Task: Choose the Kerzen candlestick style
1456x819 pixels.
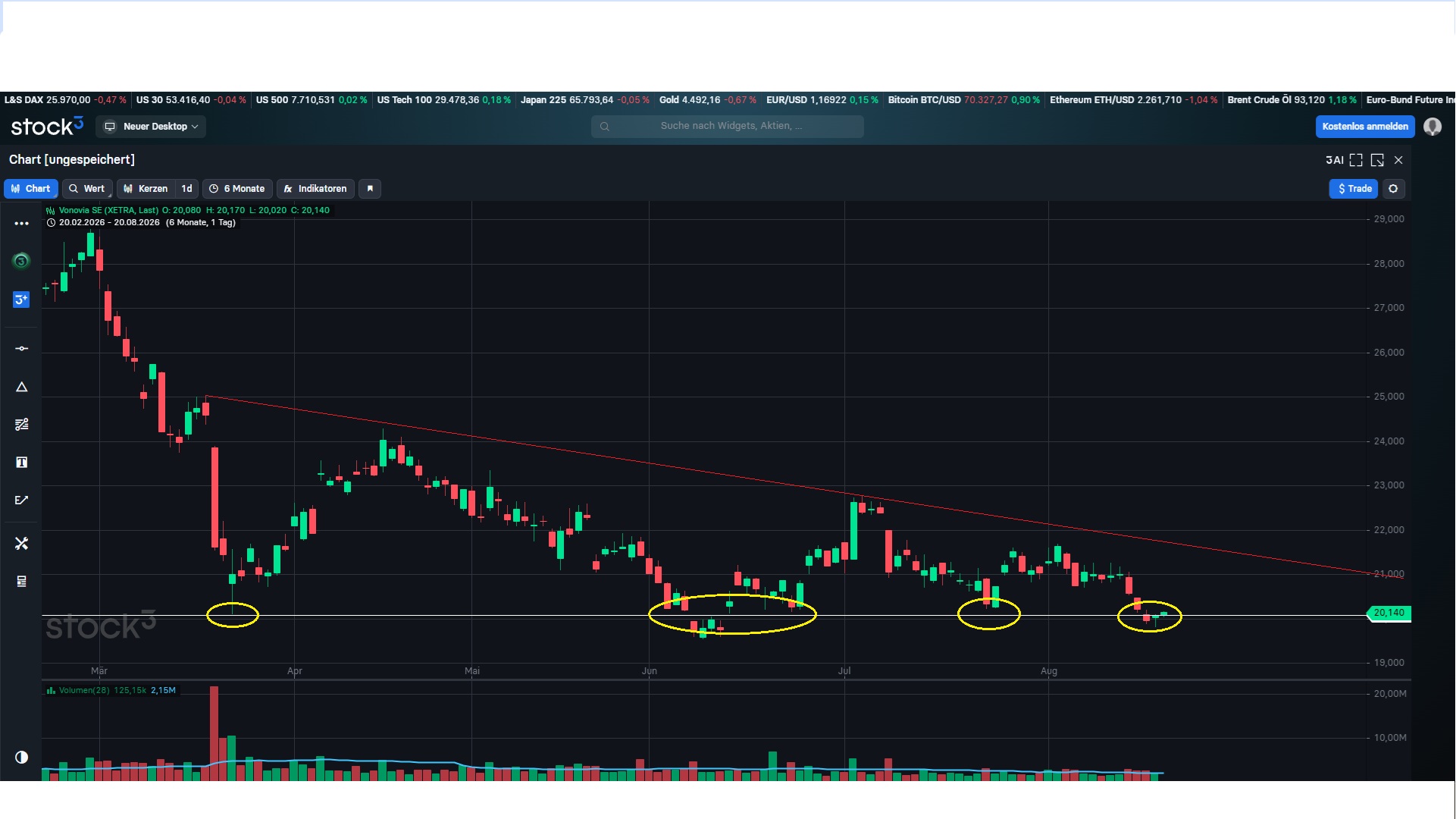Action: 146,189
